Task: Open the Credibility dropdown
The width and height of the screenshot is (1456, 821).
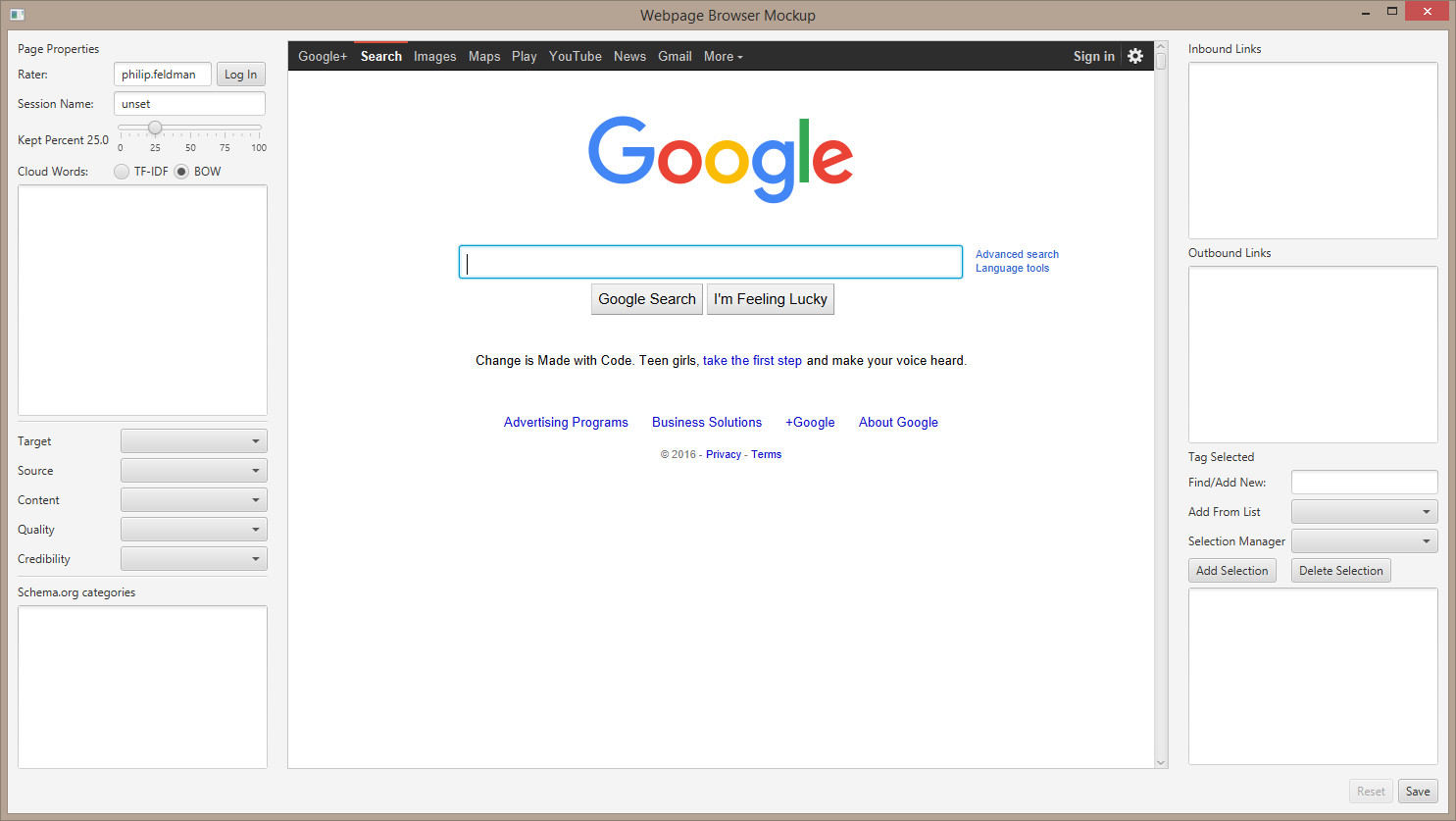Action: point(194,559)
